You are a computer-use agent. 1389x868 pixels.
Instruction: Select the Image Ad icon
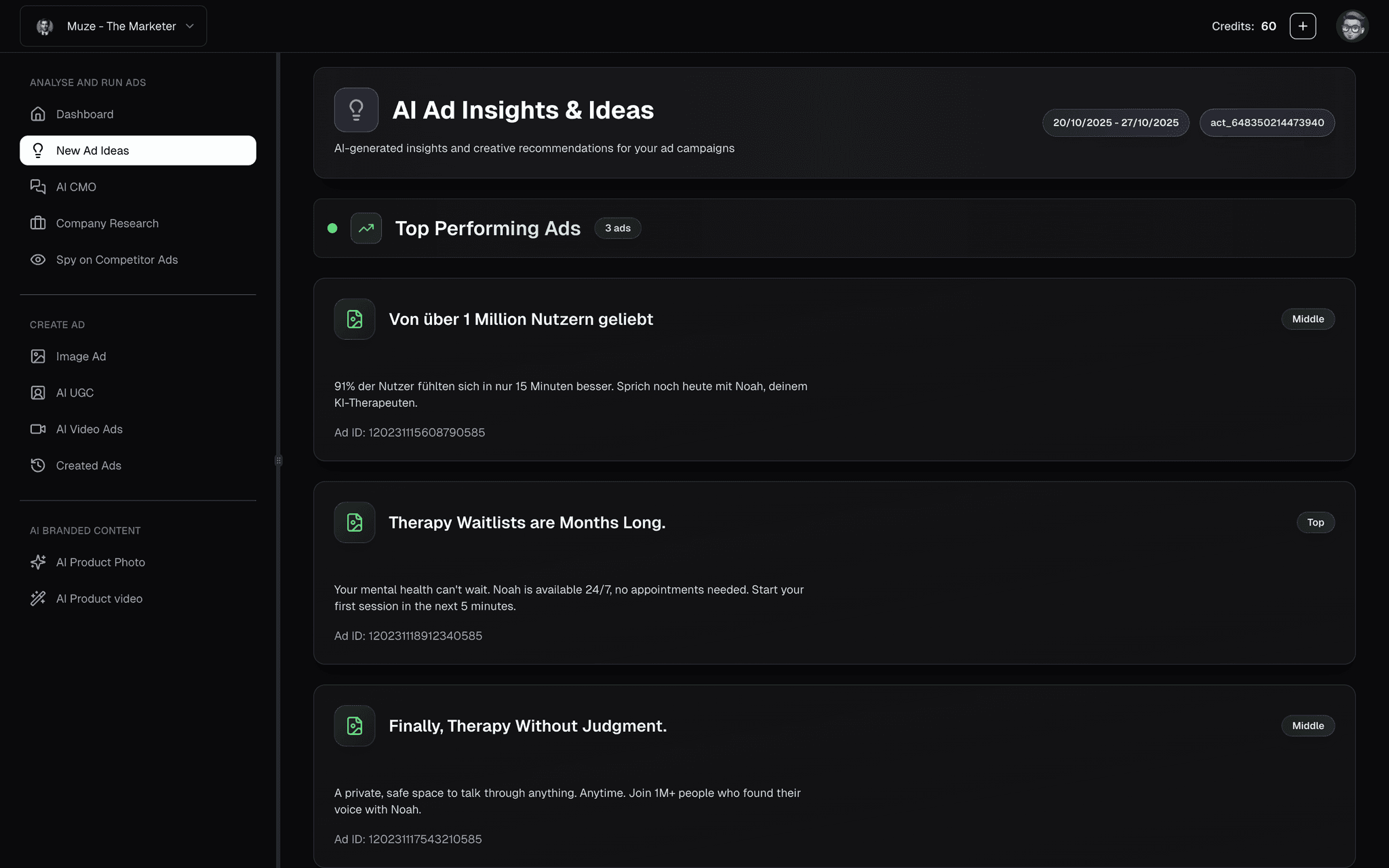pos(38,356)
